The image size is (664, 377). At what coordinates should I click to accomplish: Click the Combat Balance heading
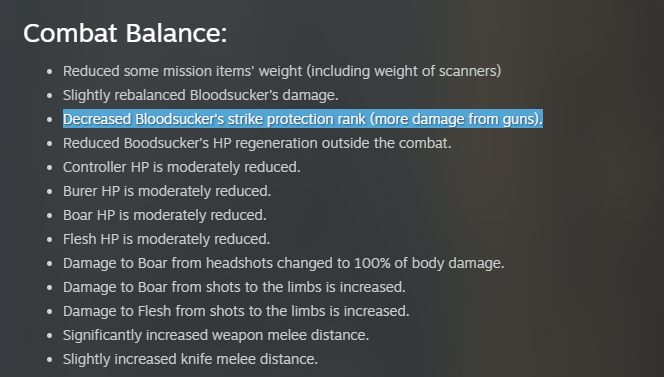125,33
